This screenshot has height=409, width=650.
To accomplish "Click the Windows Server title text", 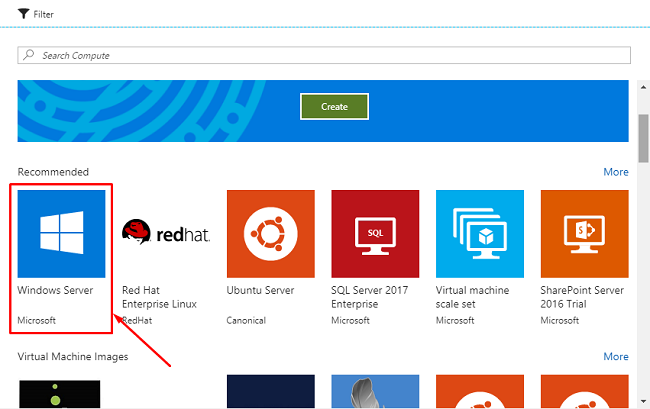I will point(55,290).
